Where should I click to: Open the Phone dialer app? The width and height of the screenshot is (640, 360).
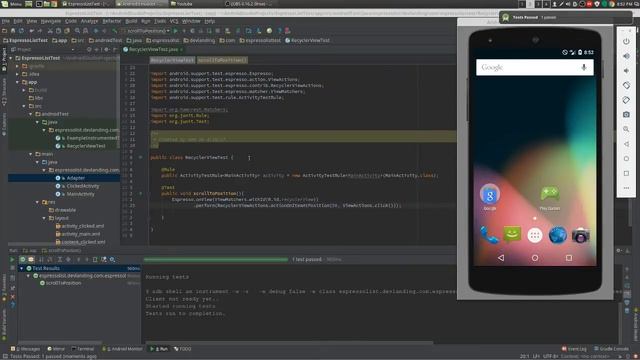click(489, 236)
